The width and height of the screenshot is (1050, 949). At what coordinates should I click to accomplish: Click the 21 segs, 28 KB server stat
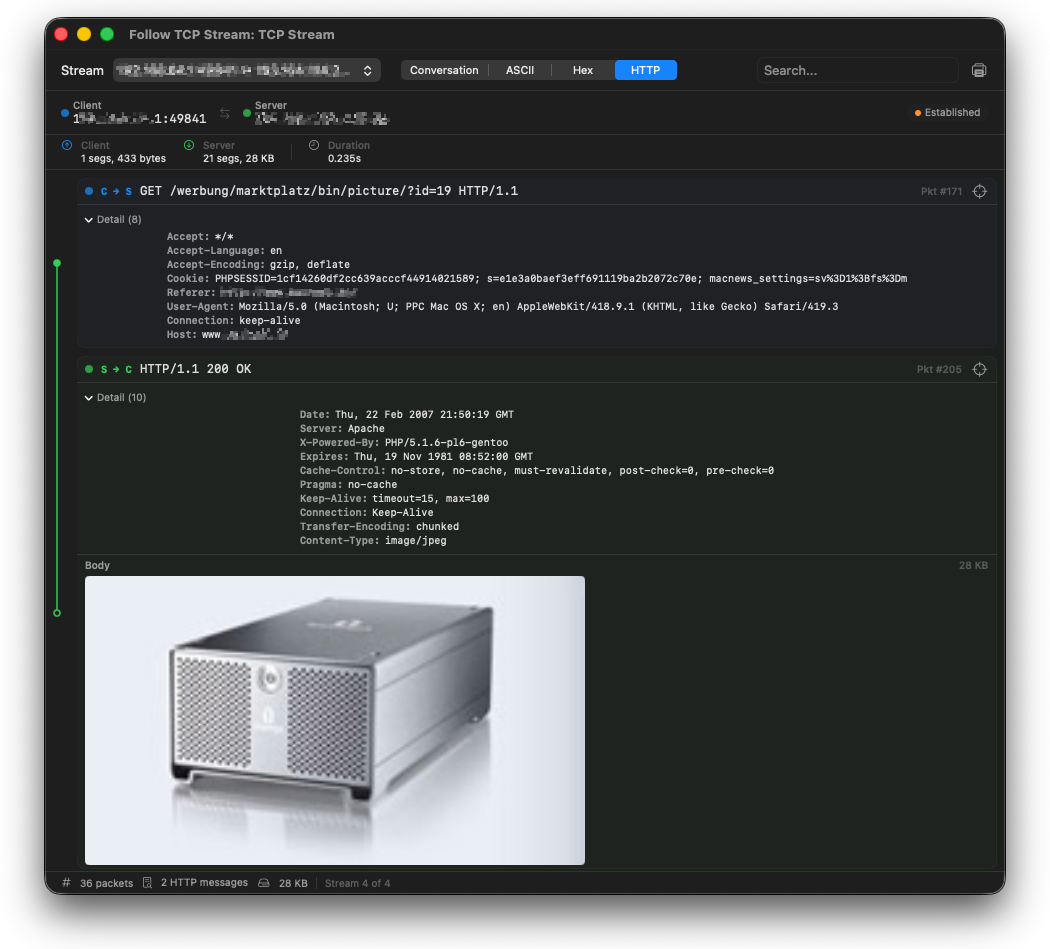(x=238, y=159)
